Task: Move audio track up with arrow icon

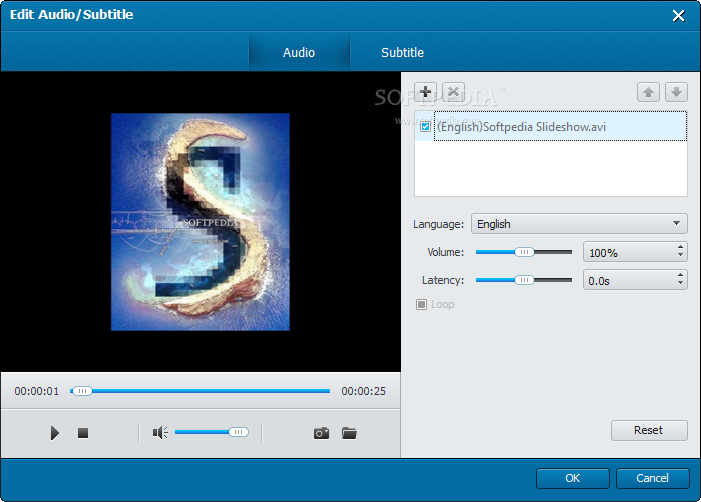Action: (648, 93)
